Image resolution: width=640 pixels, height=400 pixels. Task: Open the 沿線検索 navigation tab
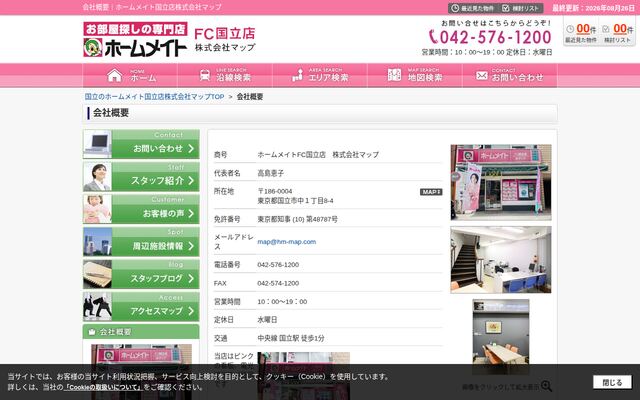[225, 76]
